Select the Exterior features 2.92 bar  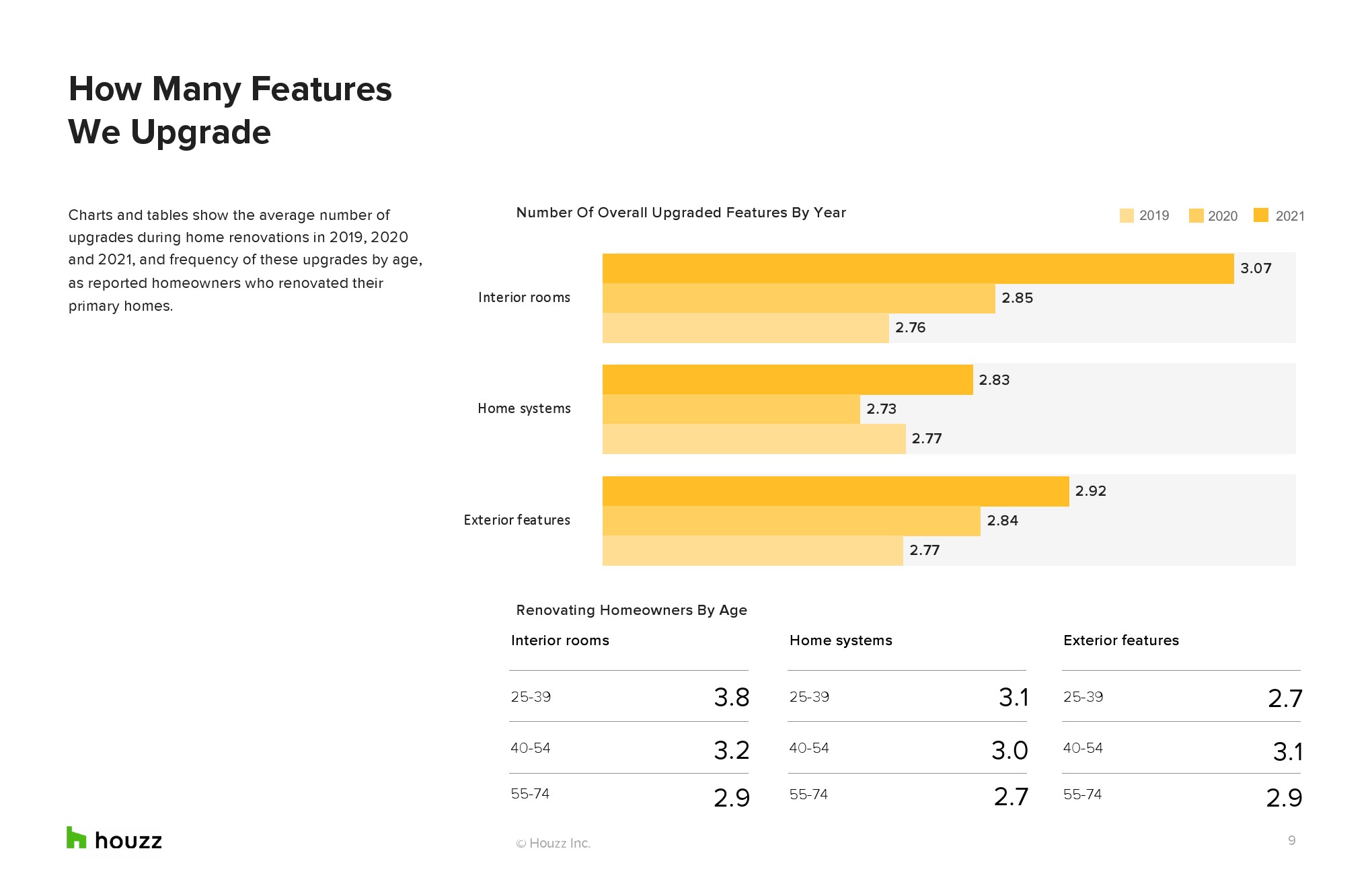point(835,491)
